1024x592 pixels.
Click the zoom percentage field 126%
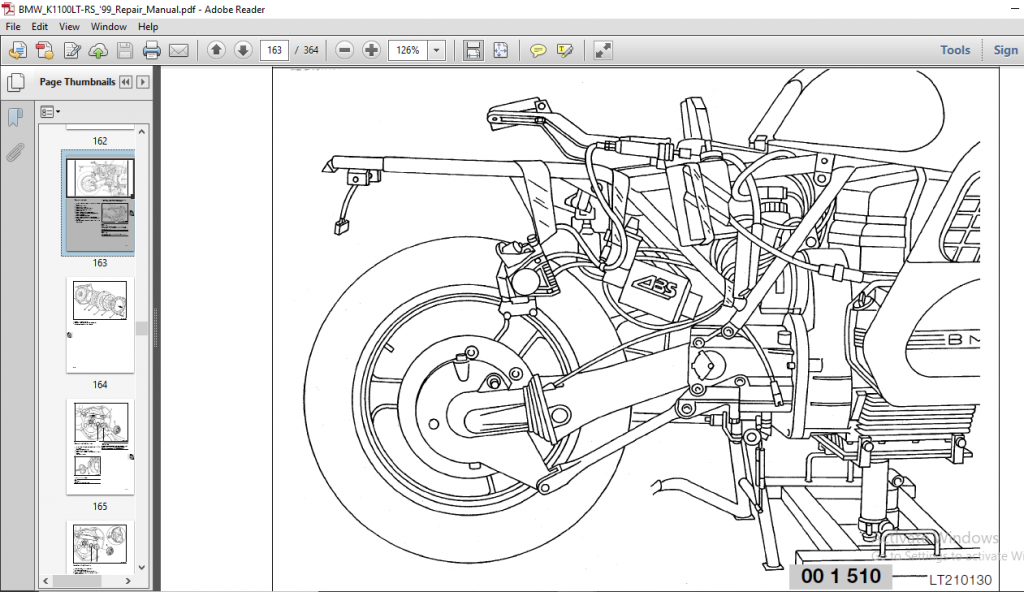click(408, 50)
